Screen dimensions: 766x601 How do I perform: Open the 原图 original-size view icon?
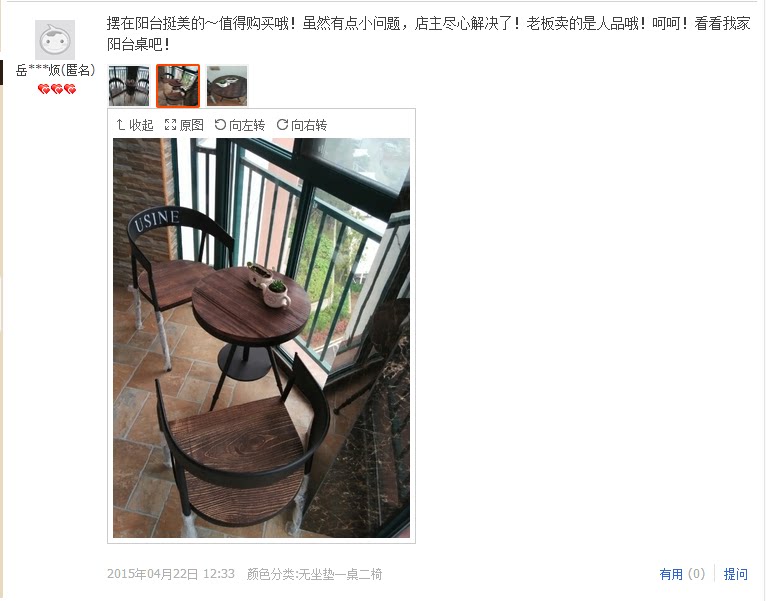(170, 125)
